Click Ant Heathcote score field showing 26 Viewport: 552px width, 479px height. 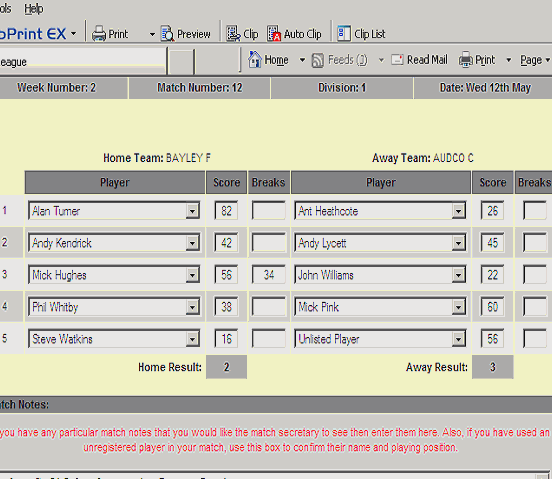click(x=493, y=211)
